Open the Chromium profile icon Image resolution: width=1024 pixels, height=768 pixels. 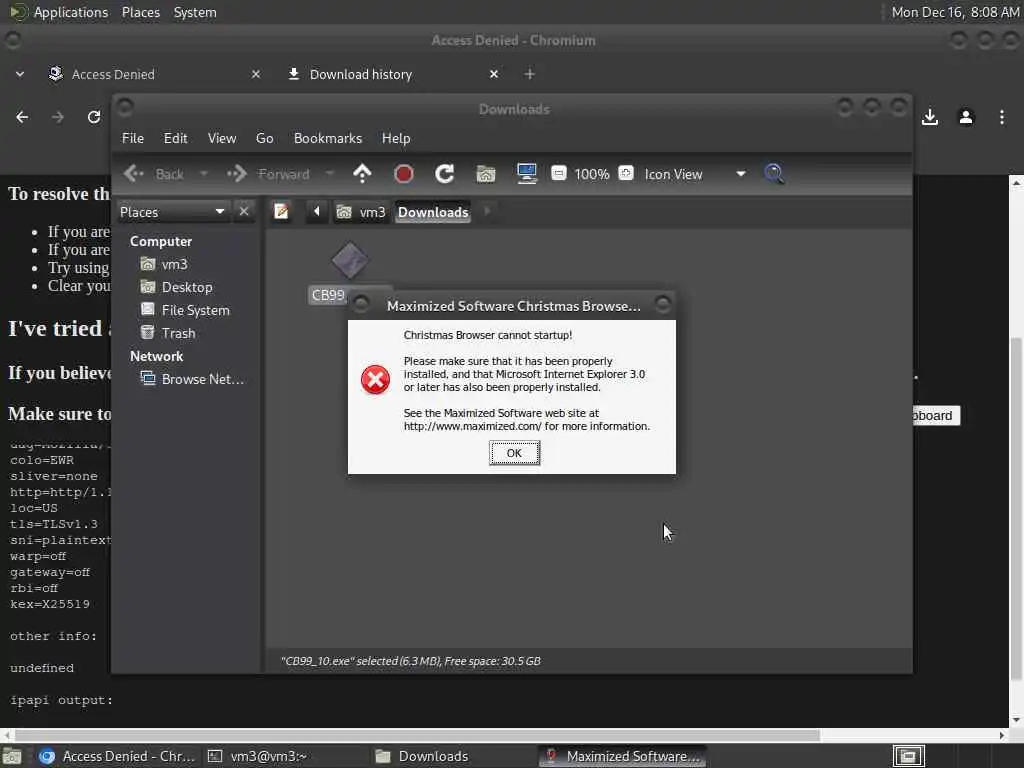[966, 117]
